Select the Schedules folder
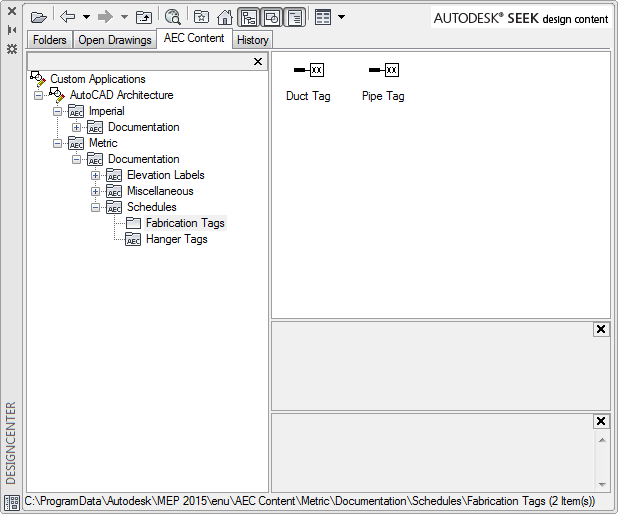Screen dimensions: 618x514 click(x=151, y=207)
